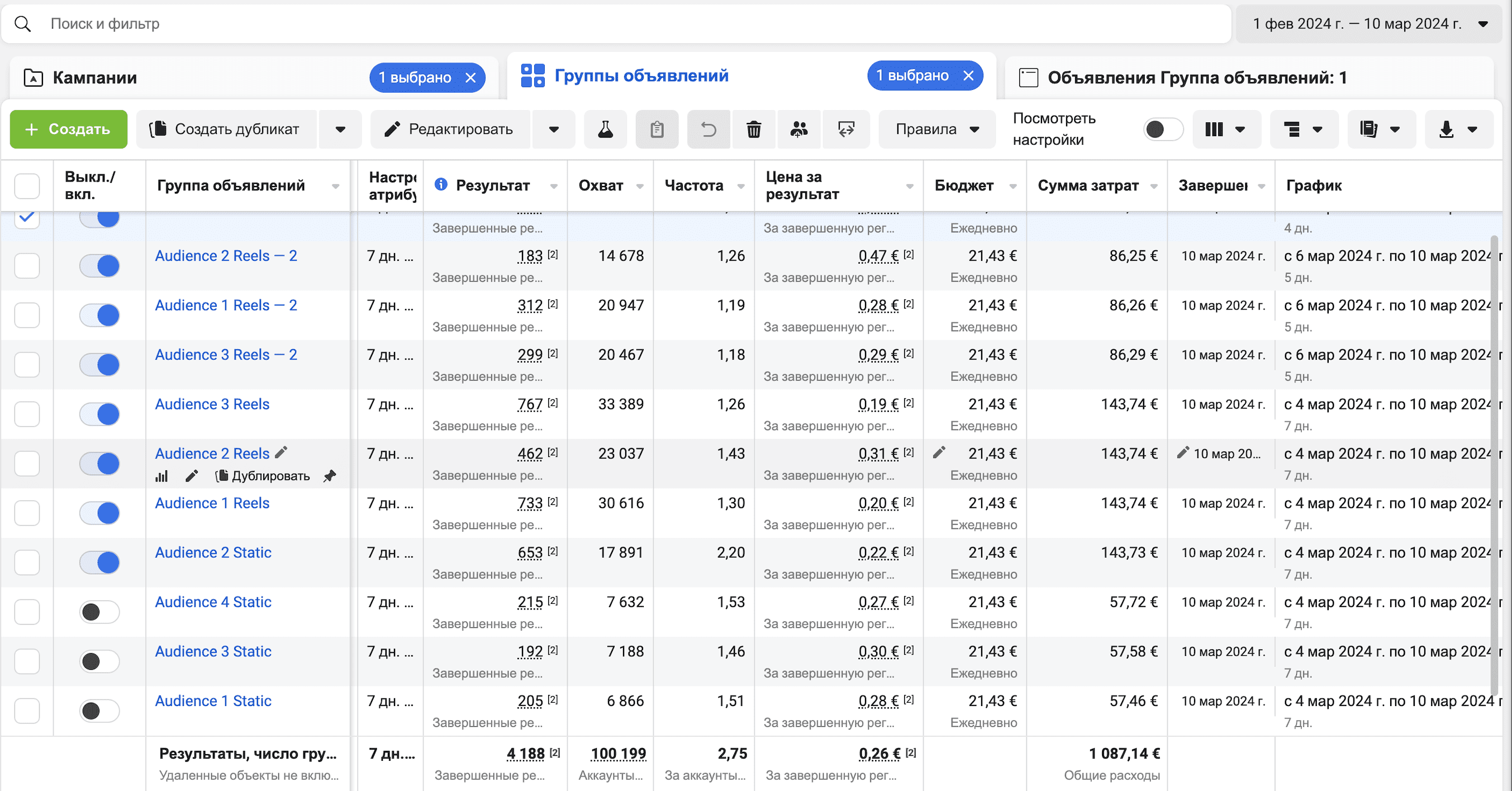The width and height of the screenshot is (1512, 791).
Task: Click the undo arrow icon
Action: 709,129
